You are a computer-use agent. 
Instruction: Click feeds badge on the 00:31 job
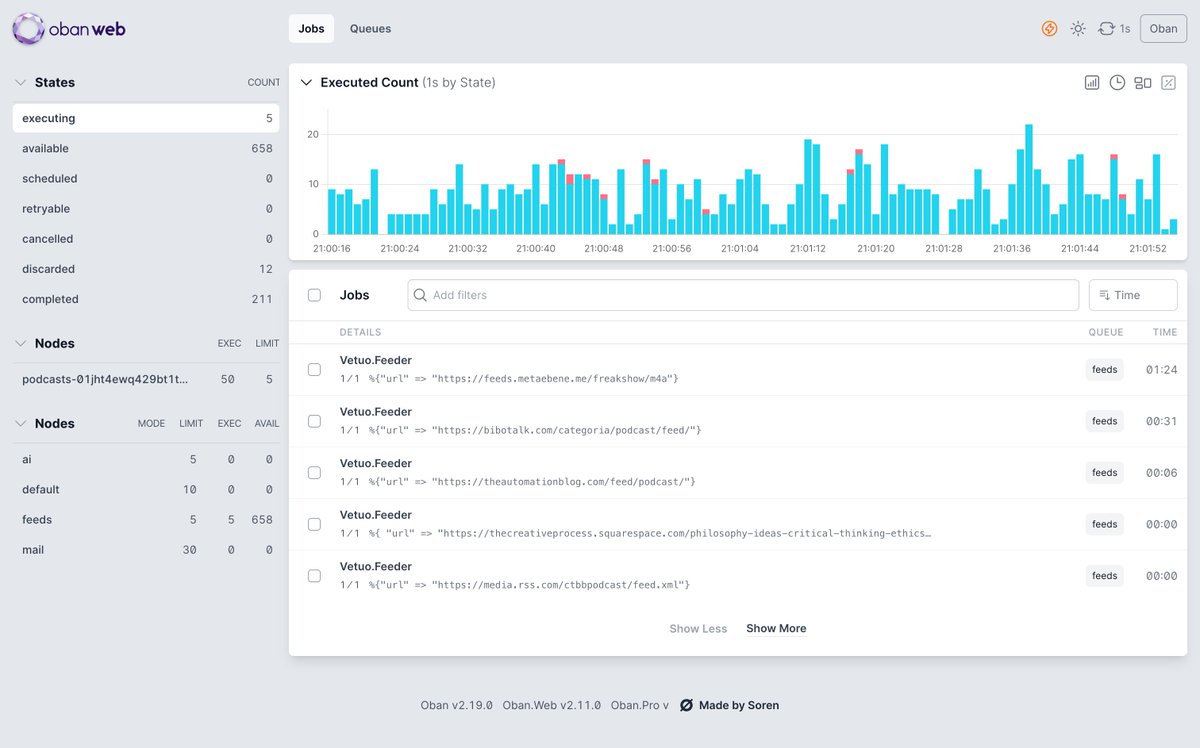[1105, 421]
